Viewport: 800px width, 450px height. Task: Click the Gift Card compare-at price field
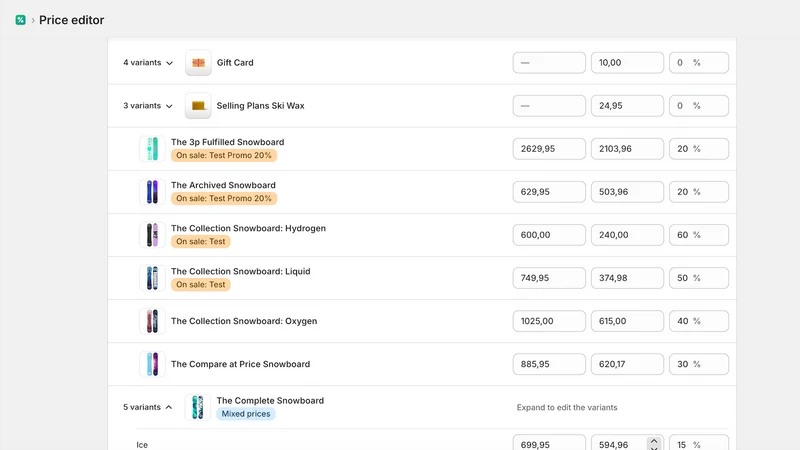point(549,63)
